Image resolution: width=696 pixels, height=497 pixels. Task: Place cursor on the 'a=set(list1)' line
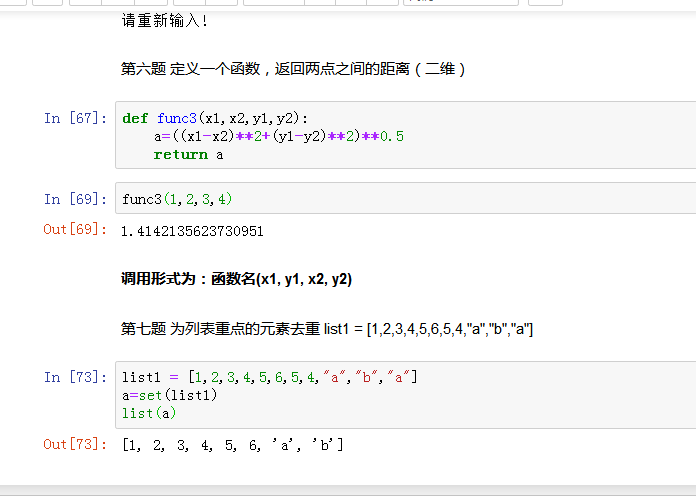(170, 395)
